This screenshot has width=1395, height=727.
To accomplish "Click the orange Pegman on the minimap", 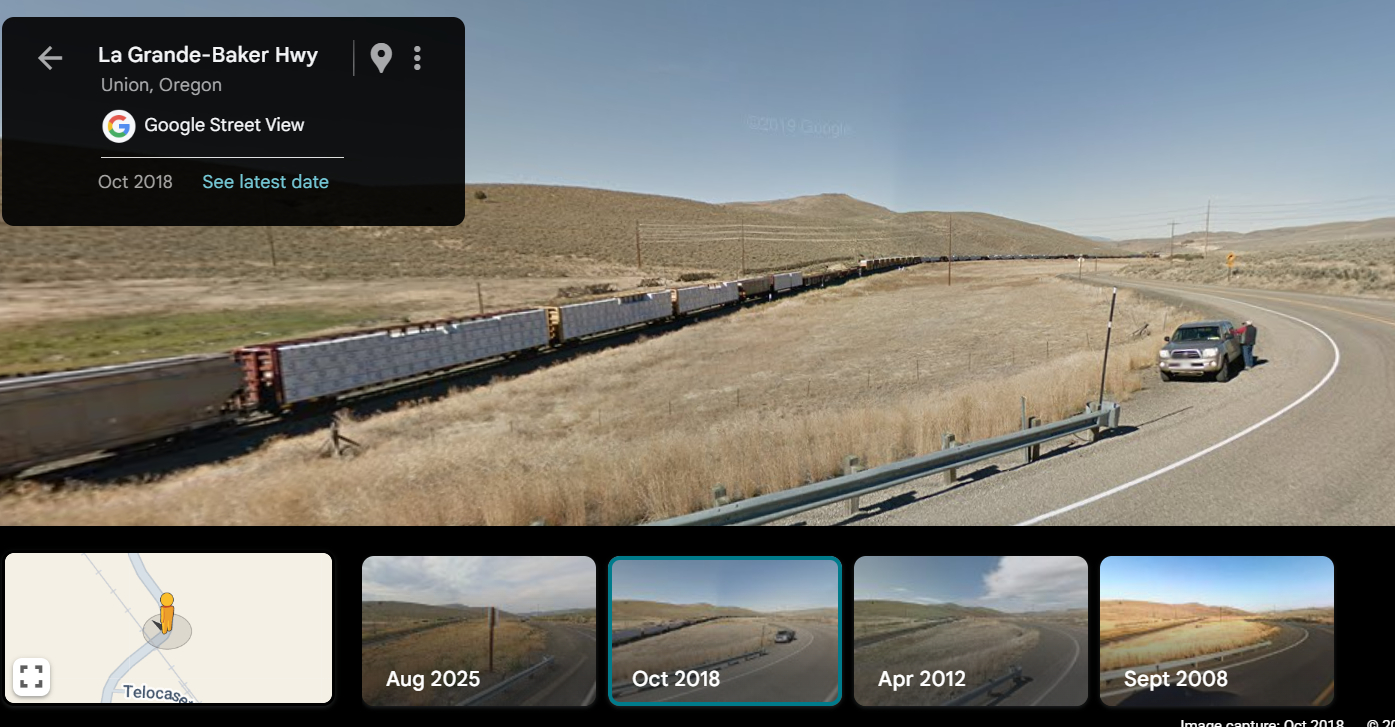I will [166, 612].
